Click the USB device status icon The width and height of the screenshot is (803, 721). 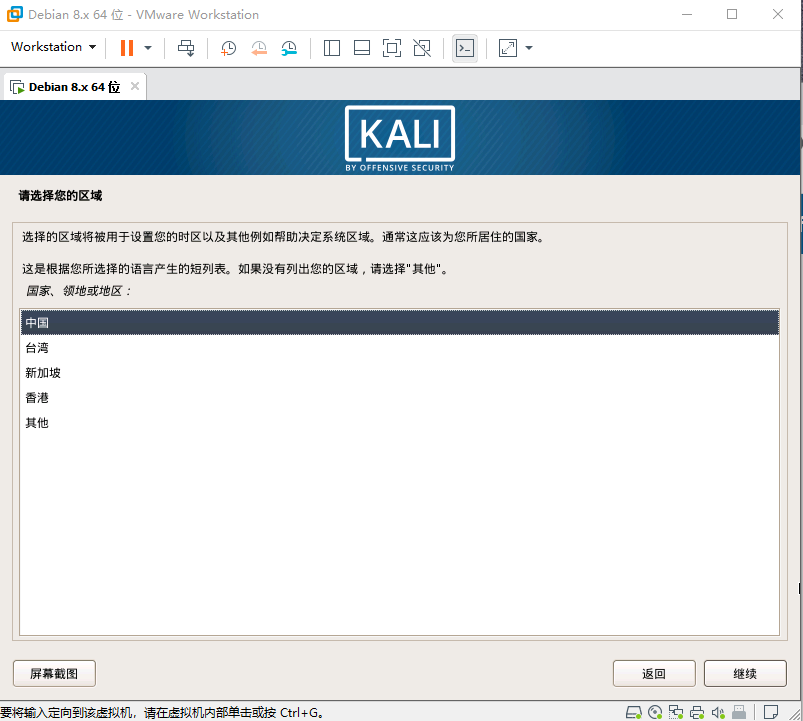[x=739, y=712]
